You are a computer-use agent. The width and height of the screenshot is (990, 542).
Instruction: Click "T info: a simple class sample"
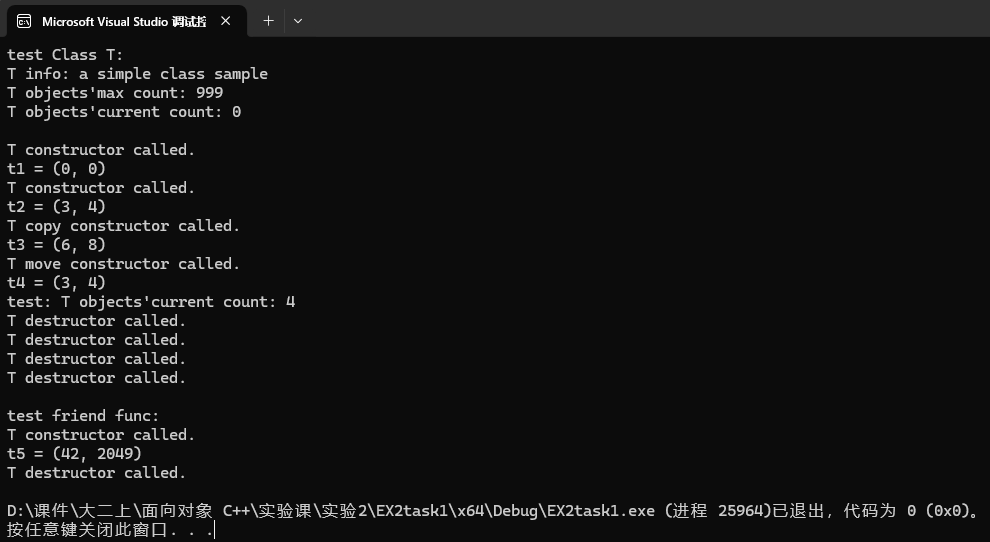point(137,74)
